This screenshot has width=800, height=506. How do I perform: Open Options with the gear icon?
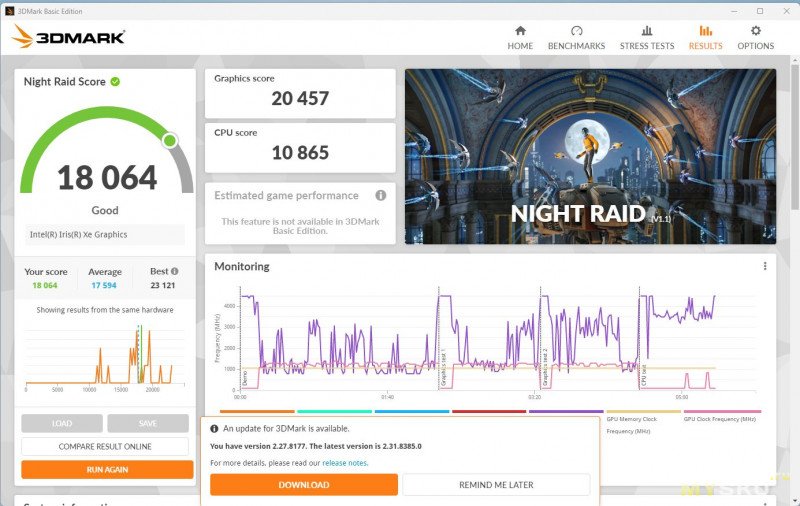tap(756, 31)
